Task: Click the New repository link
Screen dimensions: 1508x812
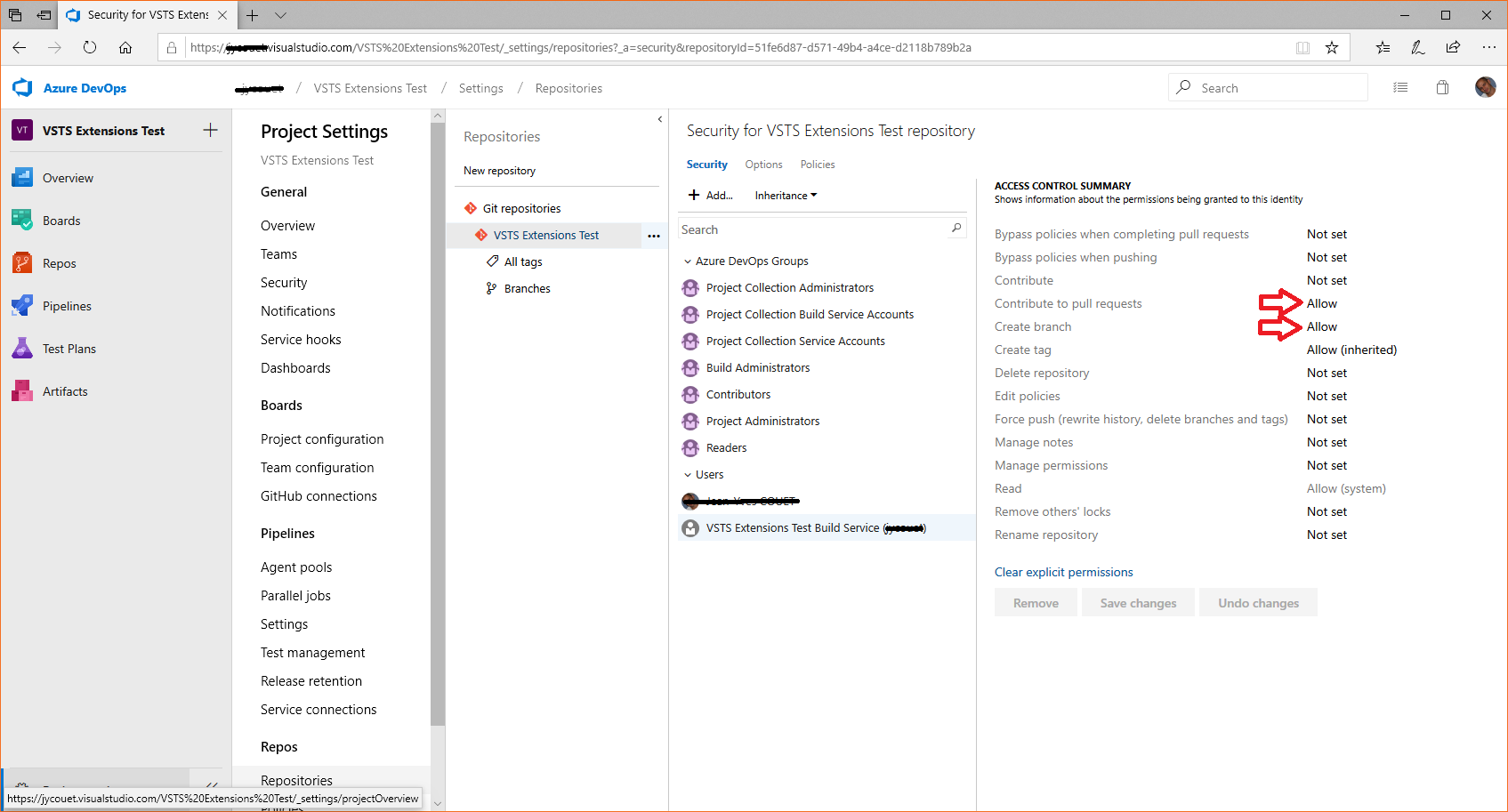Action: coord(499,171)
